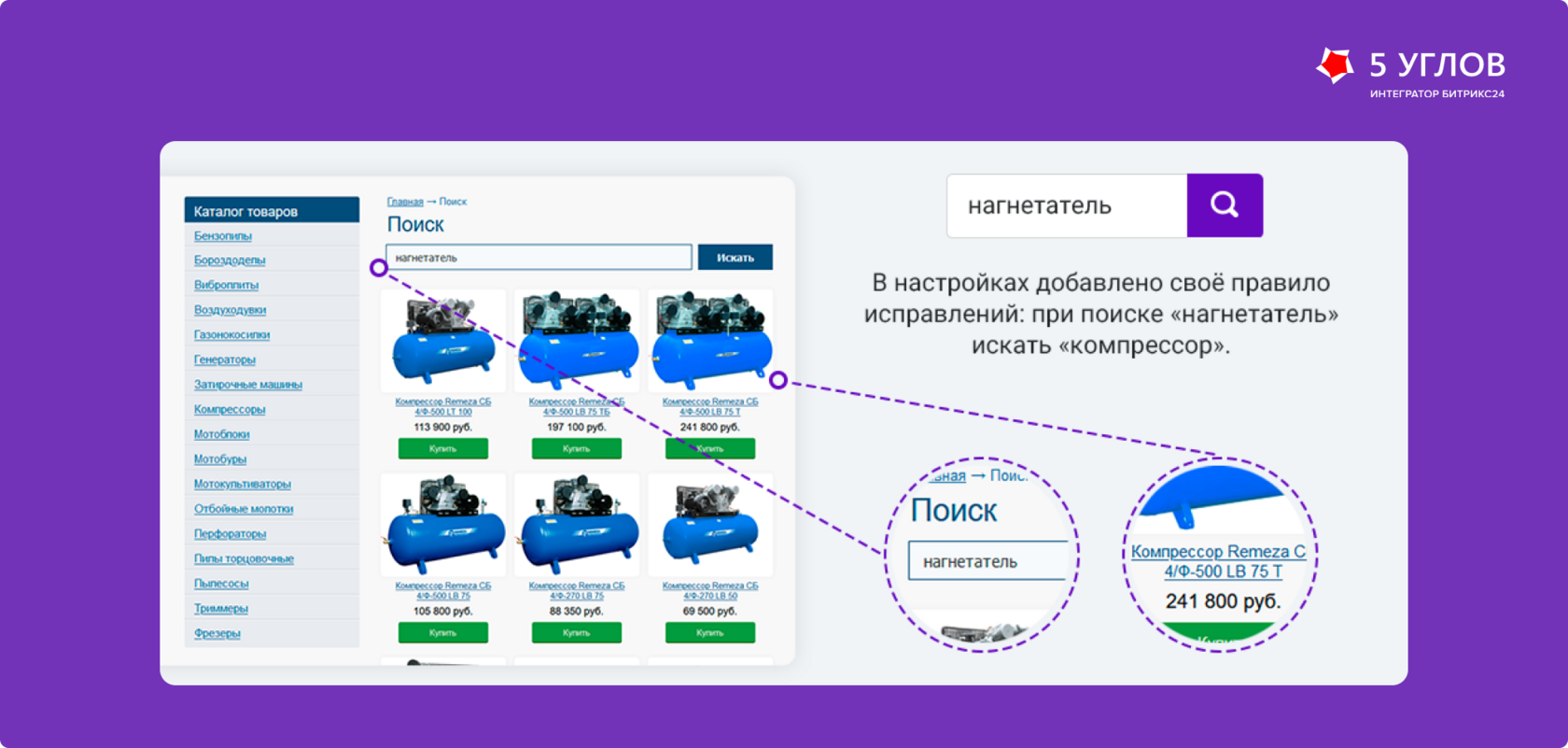Click the Поиск page search input field
The height and width of the screenshot is (748, 1568).
(x=539, y=258)
